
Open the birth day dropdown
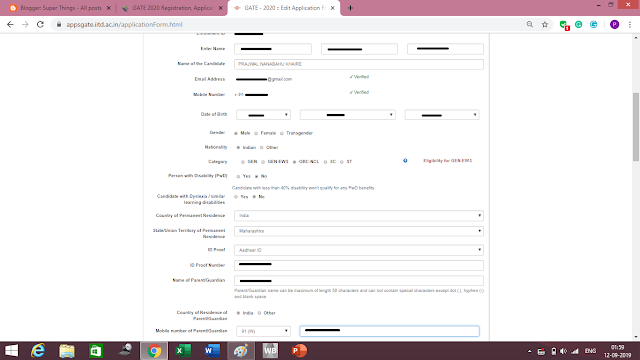click(263, 115)
